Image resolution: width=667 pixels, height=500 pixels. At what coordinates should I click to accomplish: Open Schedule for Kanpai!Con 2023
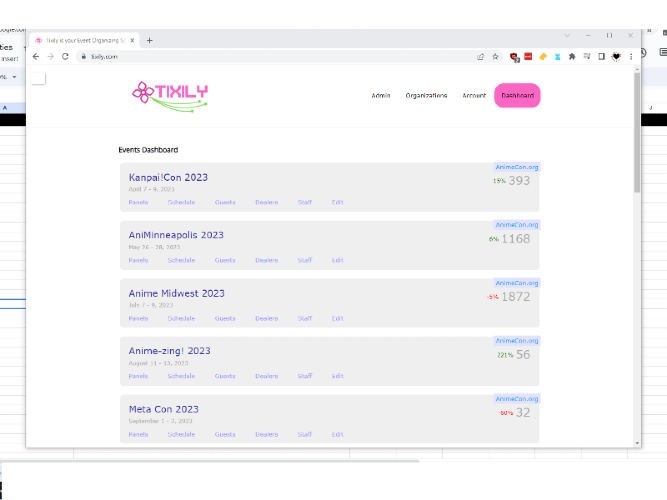(181, 202)
